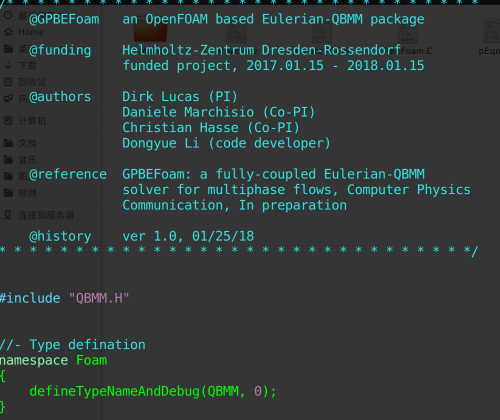Click the "Type defination" comment
This screenshot has height=420, width=500.
pos(87,345)
